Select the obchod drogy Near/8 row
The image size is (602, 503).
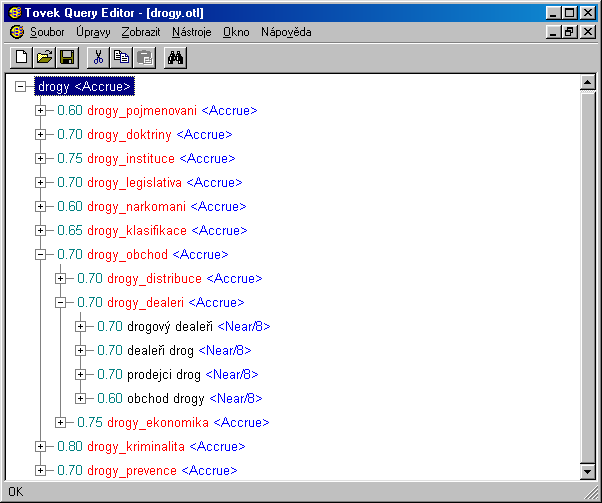[180, 399]
